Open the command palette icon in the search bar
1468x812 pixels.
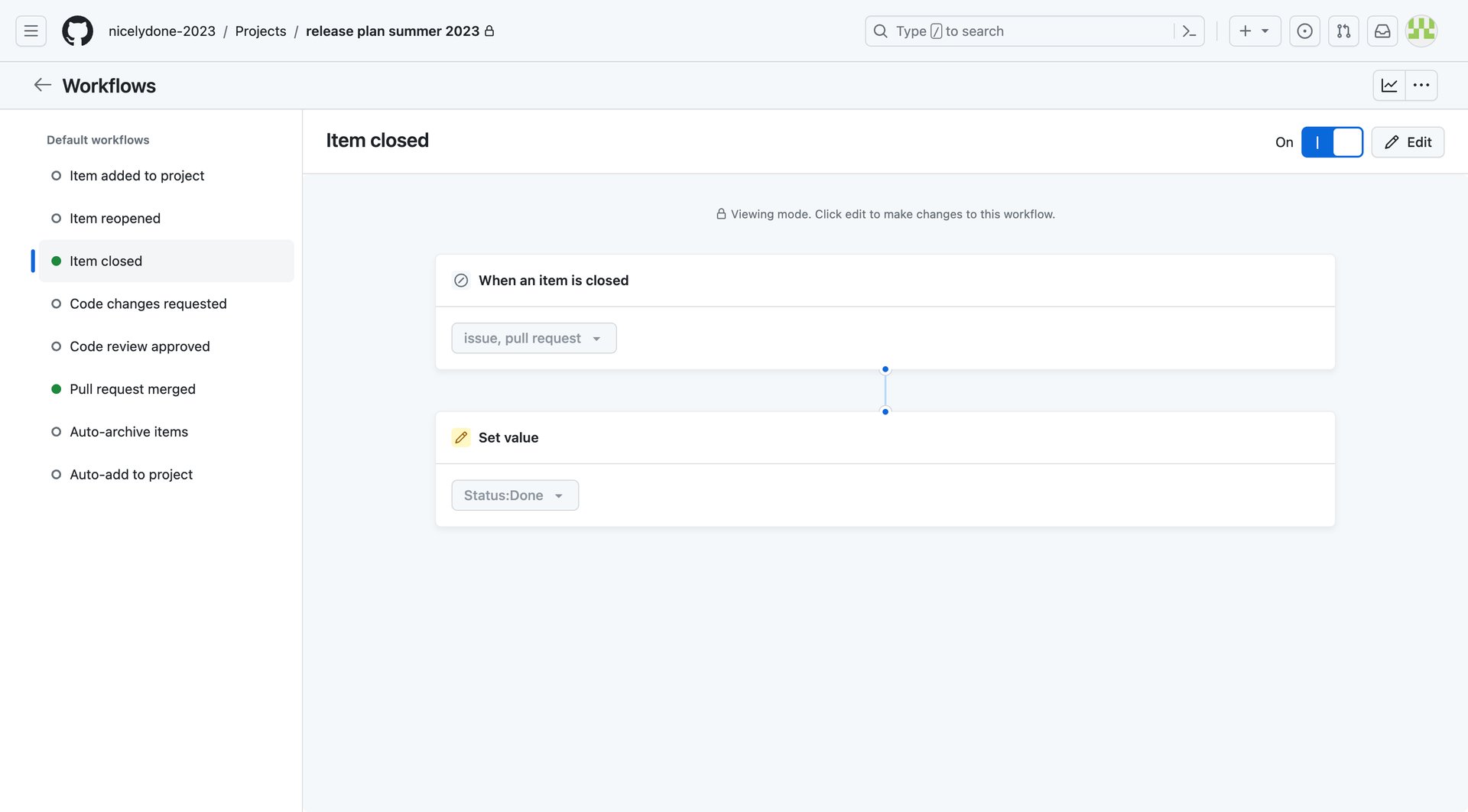point(1187,31)
